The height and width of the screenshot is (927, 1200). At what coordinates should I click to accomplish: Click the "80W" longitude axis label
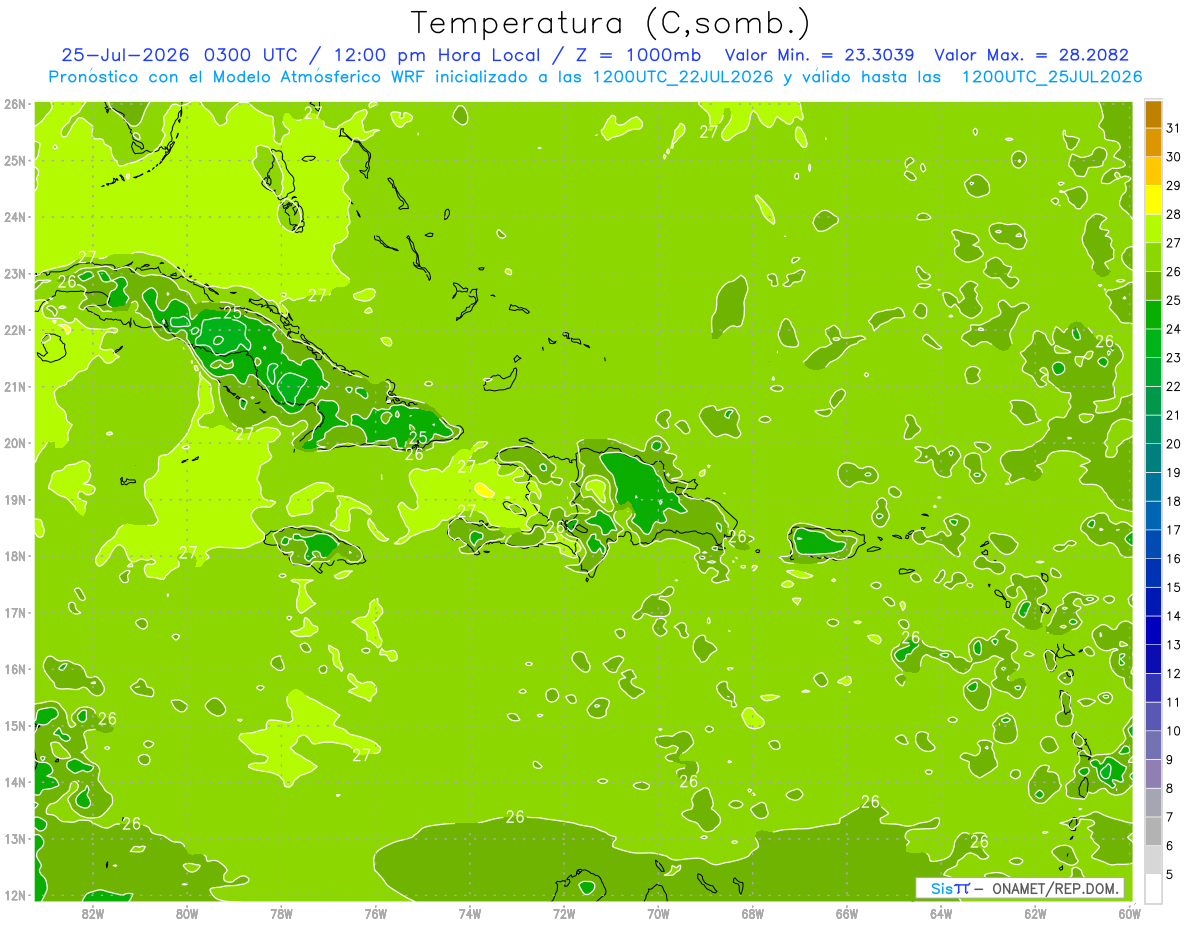pyautogui.click(x=187, y=913)
